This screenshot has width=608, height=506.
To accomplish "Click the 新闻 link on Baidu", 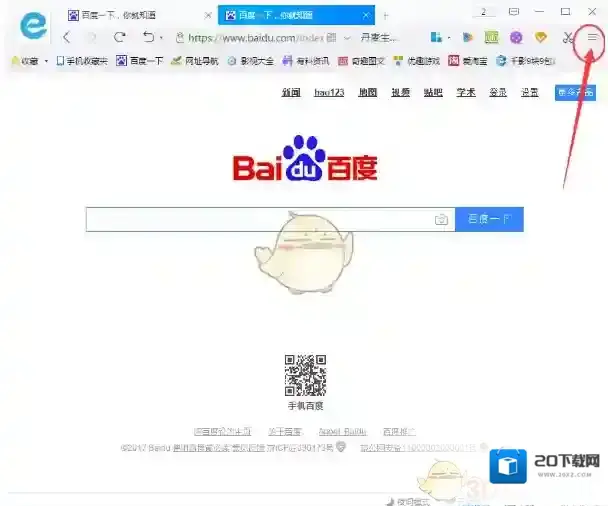I will tap(291, 92).
